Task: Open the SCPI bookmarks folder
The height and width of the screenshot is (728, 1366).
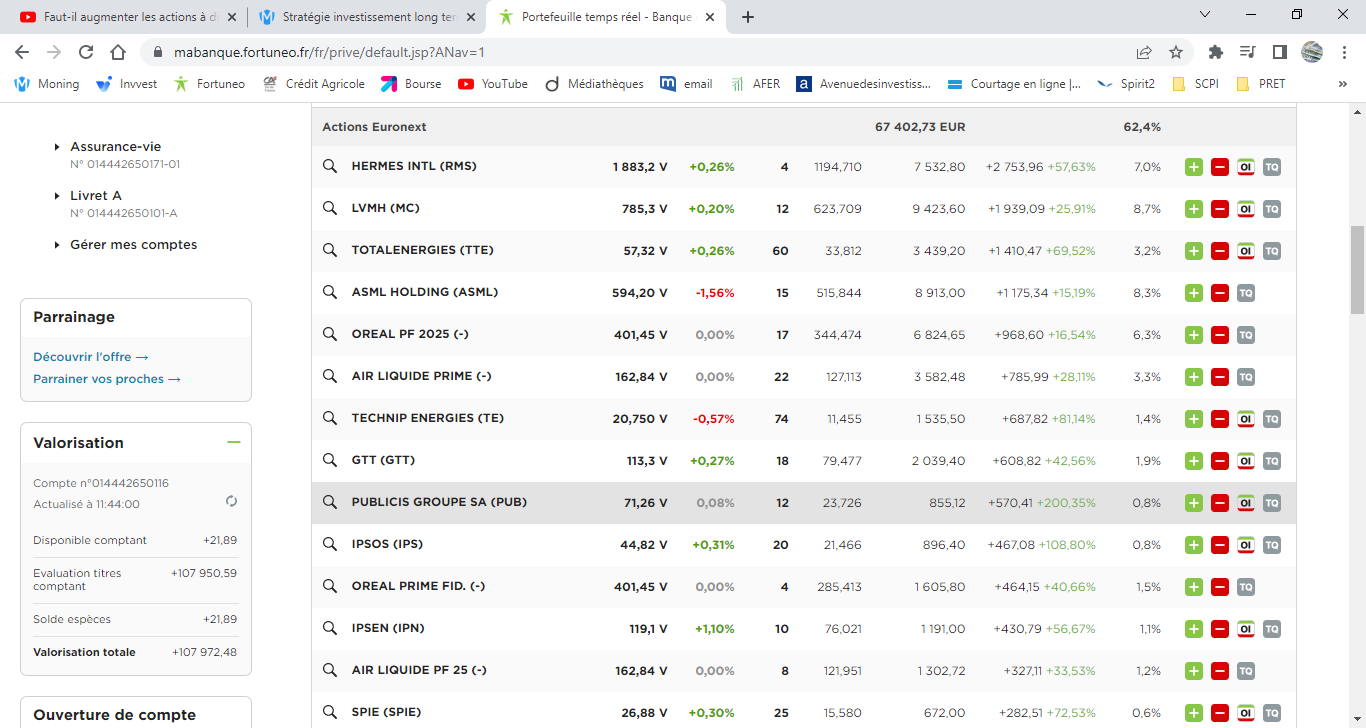Action: click(x=1195, y=84)
